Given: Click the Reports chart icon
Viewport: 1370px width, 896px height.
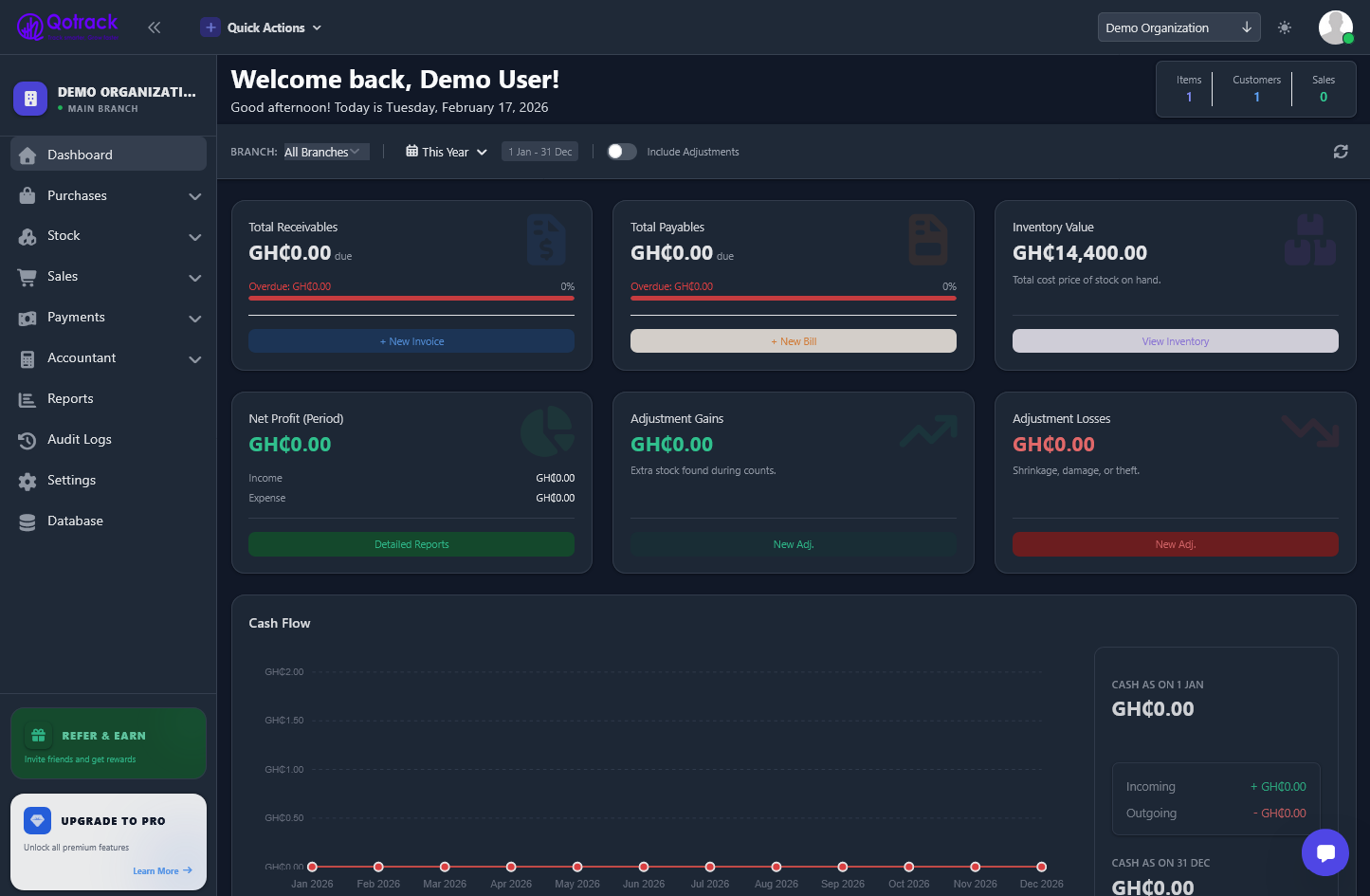Looking at the screenshot, I should click(x=27, y=399).
